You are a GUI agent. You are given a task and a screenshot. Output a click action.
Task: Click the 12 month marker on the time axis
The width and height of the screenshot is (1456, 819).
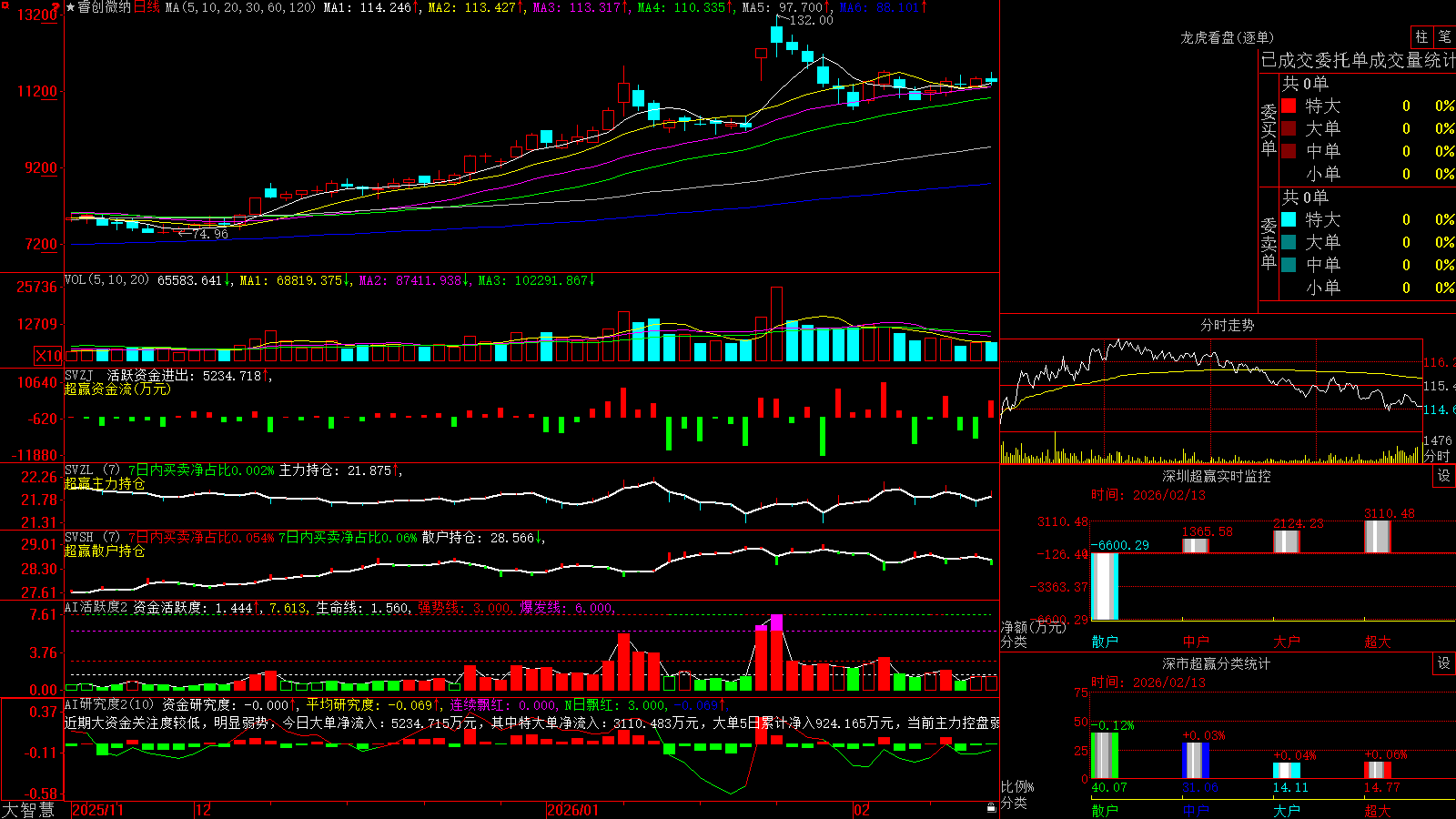tap(204, 810)
